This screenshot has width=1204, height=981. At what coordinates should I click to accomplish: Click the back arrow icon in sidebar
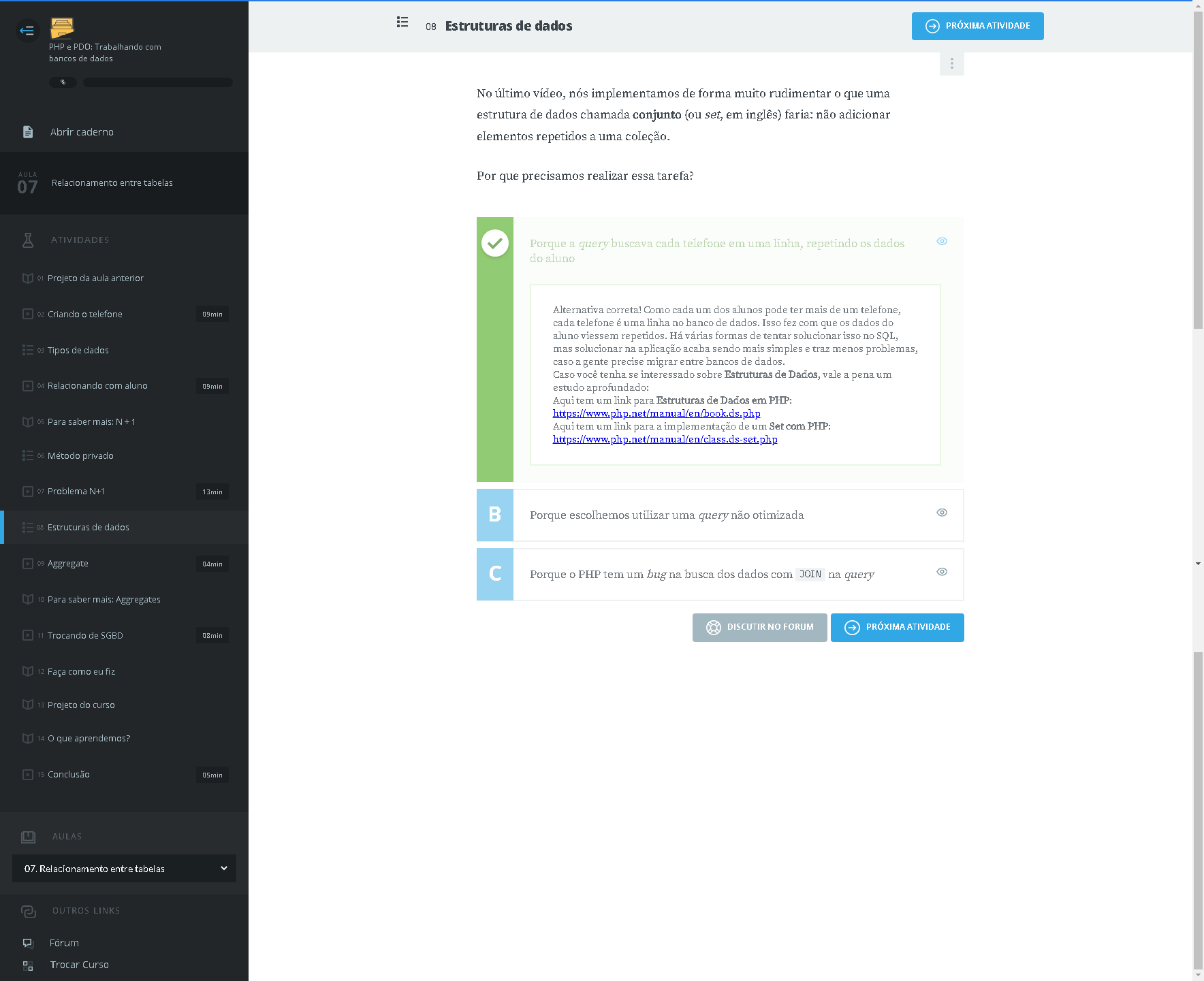(x=27, y=31)
